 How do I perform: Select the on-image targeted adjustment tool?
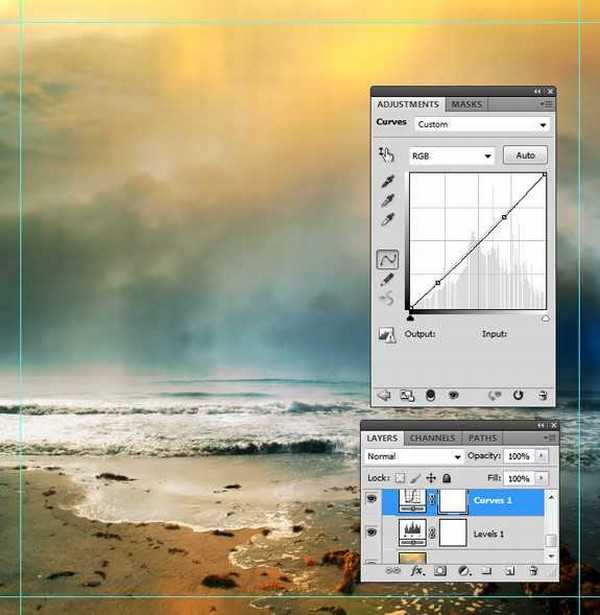pyautogui.click(x=386, y=155)
